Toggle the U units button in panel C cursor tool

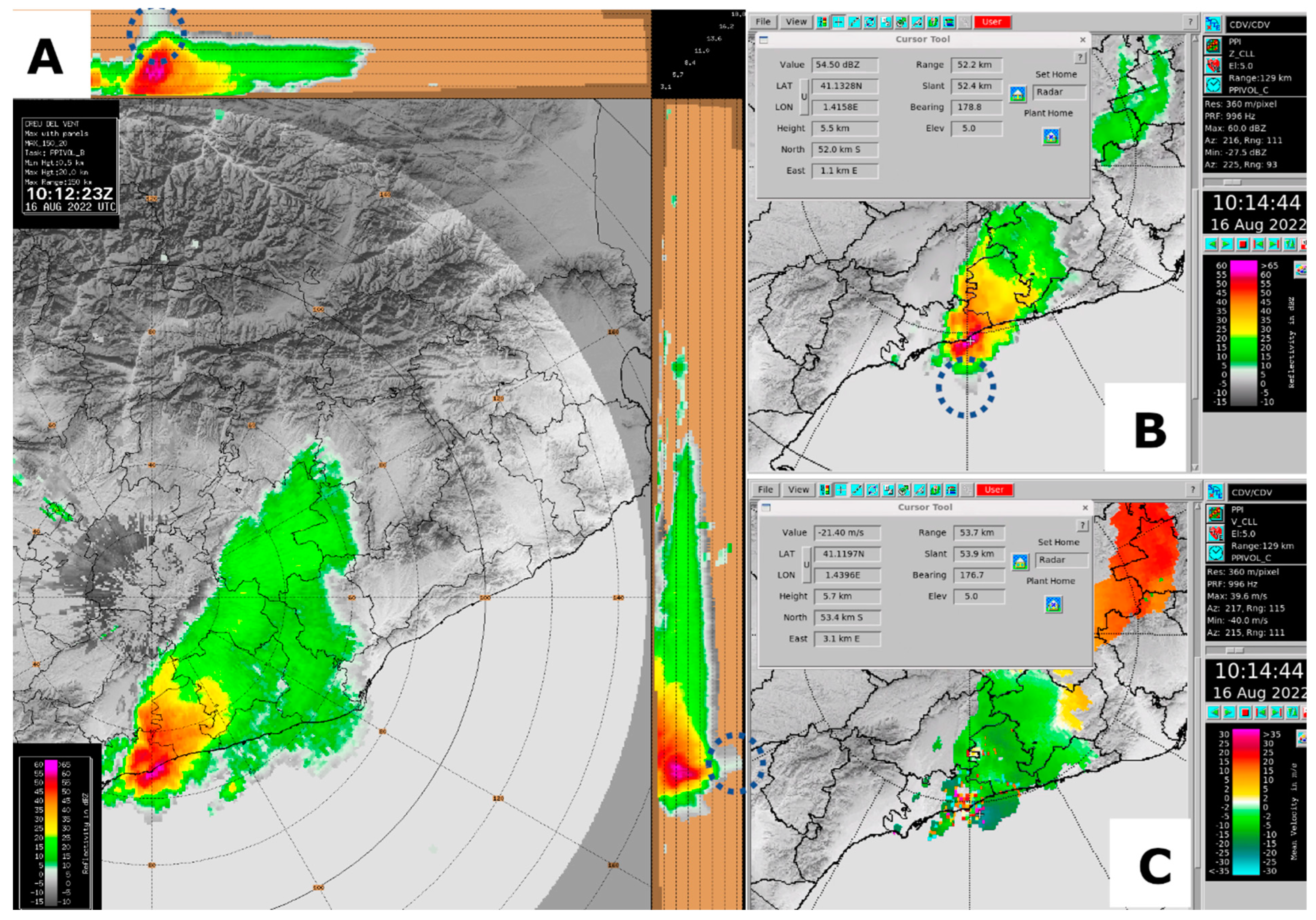806,565
